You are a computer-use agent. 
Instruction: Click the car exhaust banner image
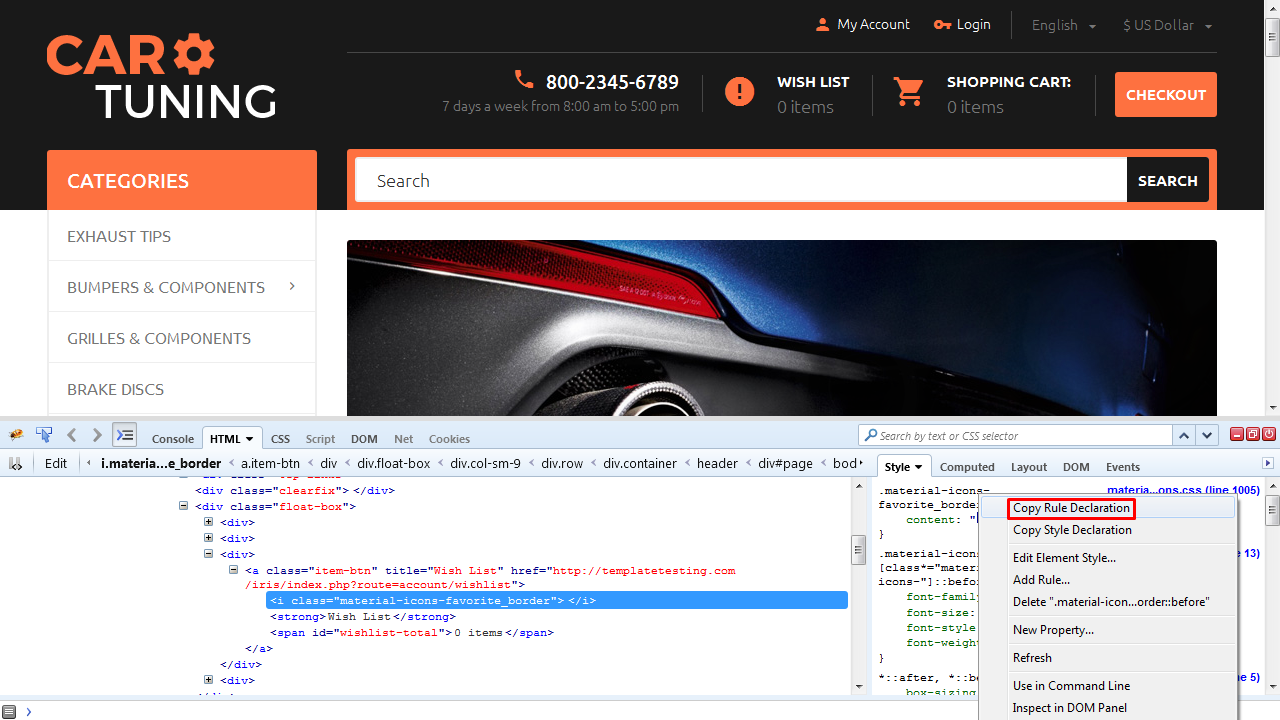(x=782, y=328)
